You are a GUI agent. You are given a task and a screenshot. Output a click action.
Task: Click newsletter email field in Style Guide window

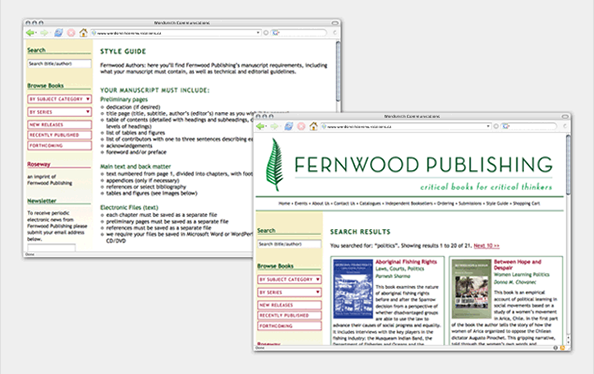51,247
